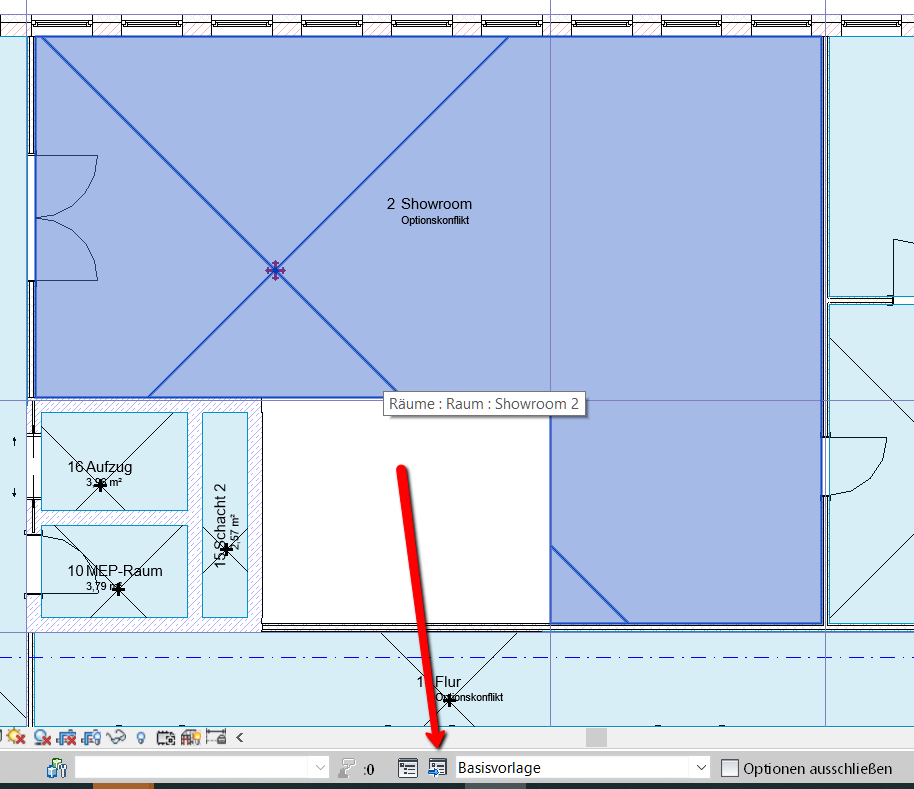The image size is (914, 789).
Task: Select the 16 Aufzug room label
Action: pos(100,467)
